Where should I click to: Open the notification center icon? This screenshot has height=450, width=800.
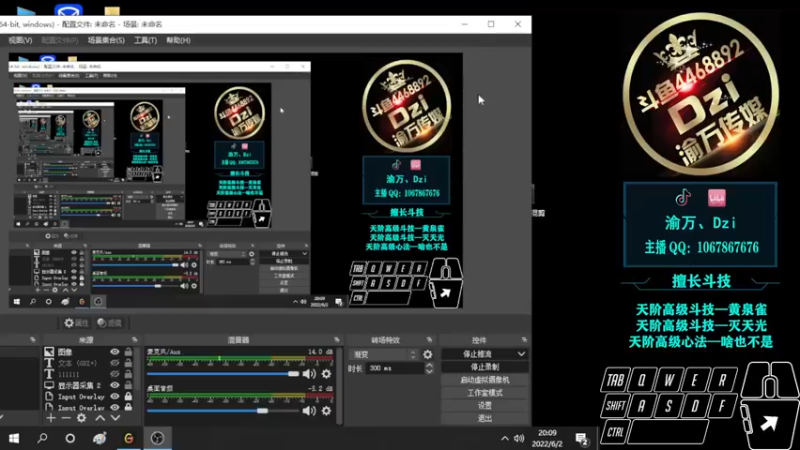pyautogui.click(x=582, y=439)
